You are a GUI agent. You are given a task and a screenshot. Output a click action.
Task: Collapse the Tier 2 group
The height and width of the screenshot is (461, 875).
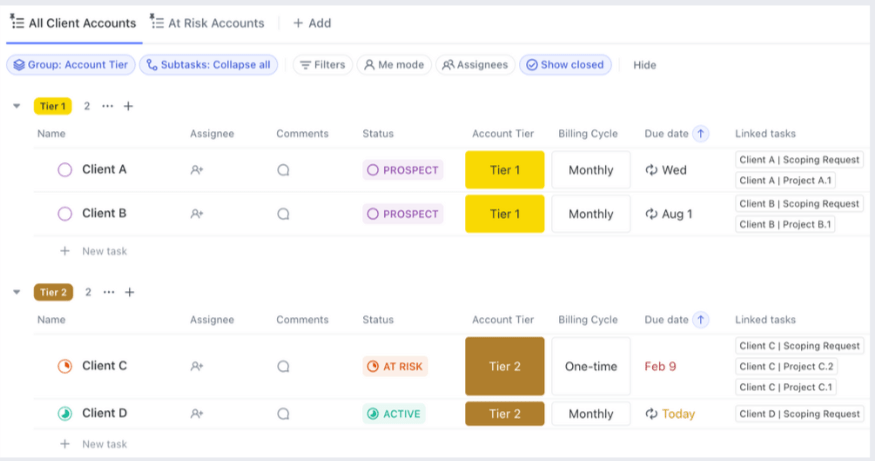coord(17,292)
